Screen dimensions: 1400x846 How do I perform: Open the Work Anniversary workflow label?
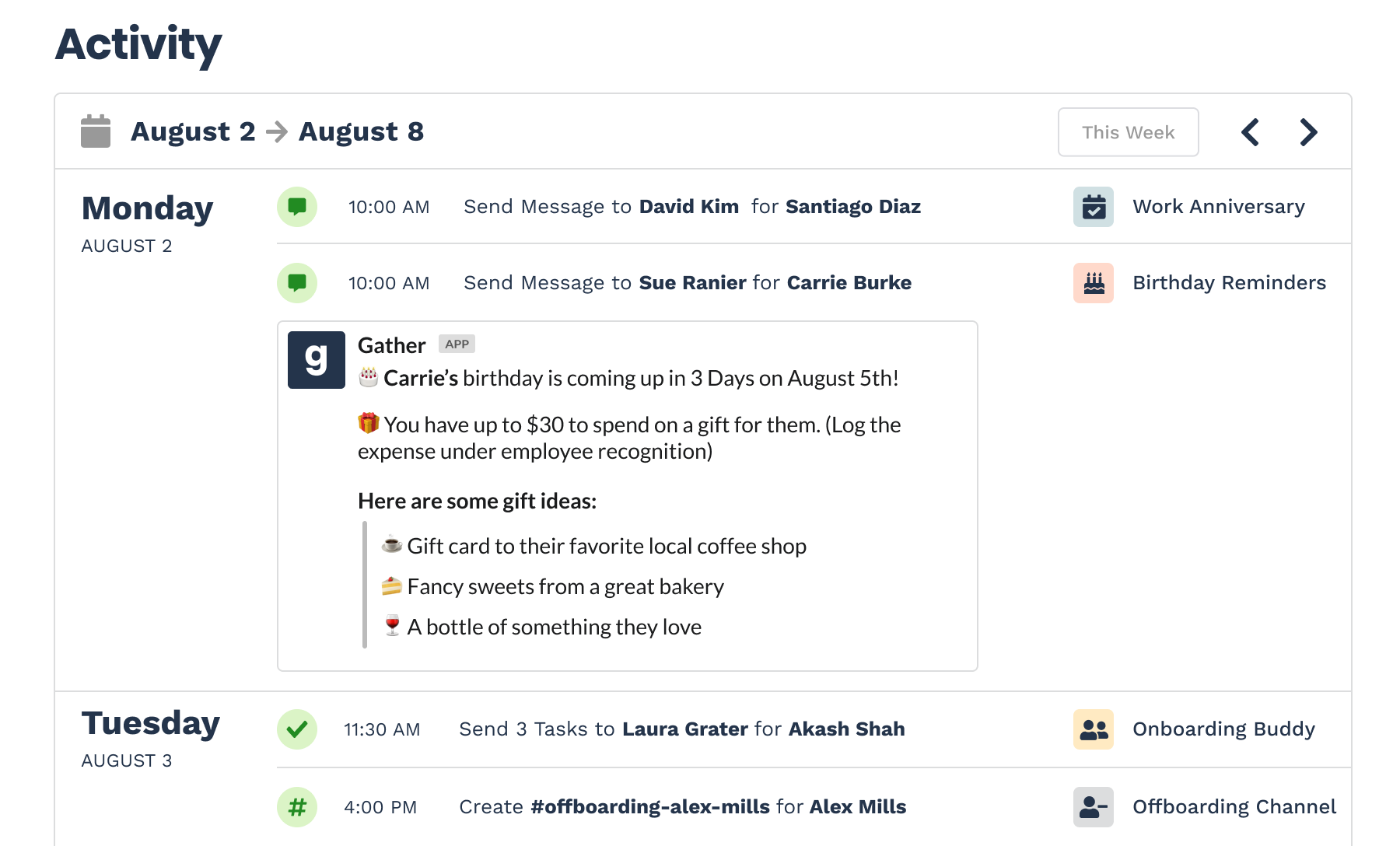pos(1218,207)
